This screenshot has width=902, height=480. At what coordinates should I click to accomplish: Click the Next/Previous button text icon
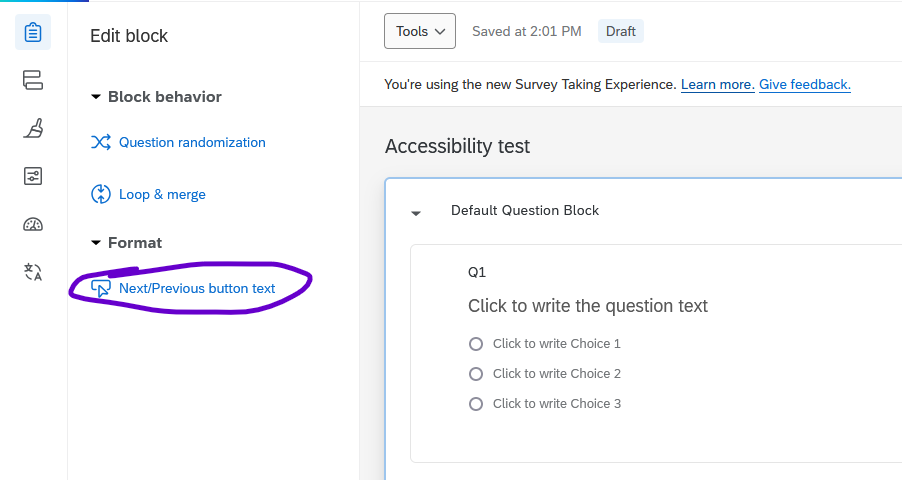(x=101, y=288)
